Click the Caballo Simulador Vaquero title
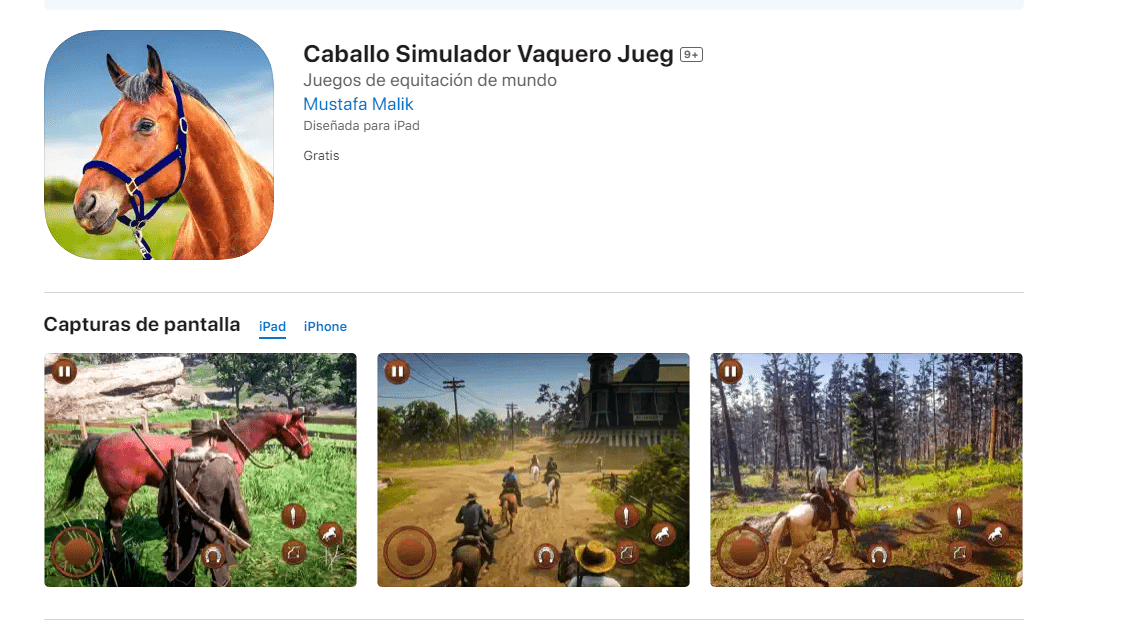Viewport: 1124px width, 639px height. click(488, 54)
